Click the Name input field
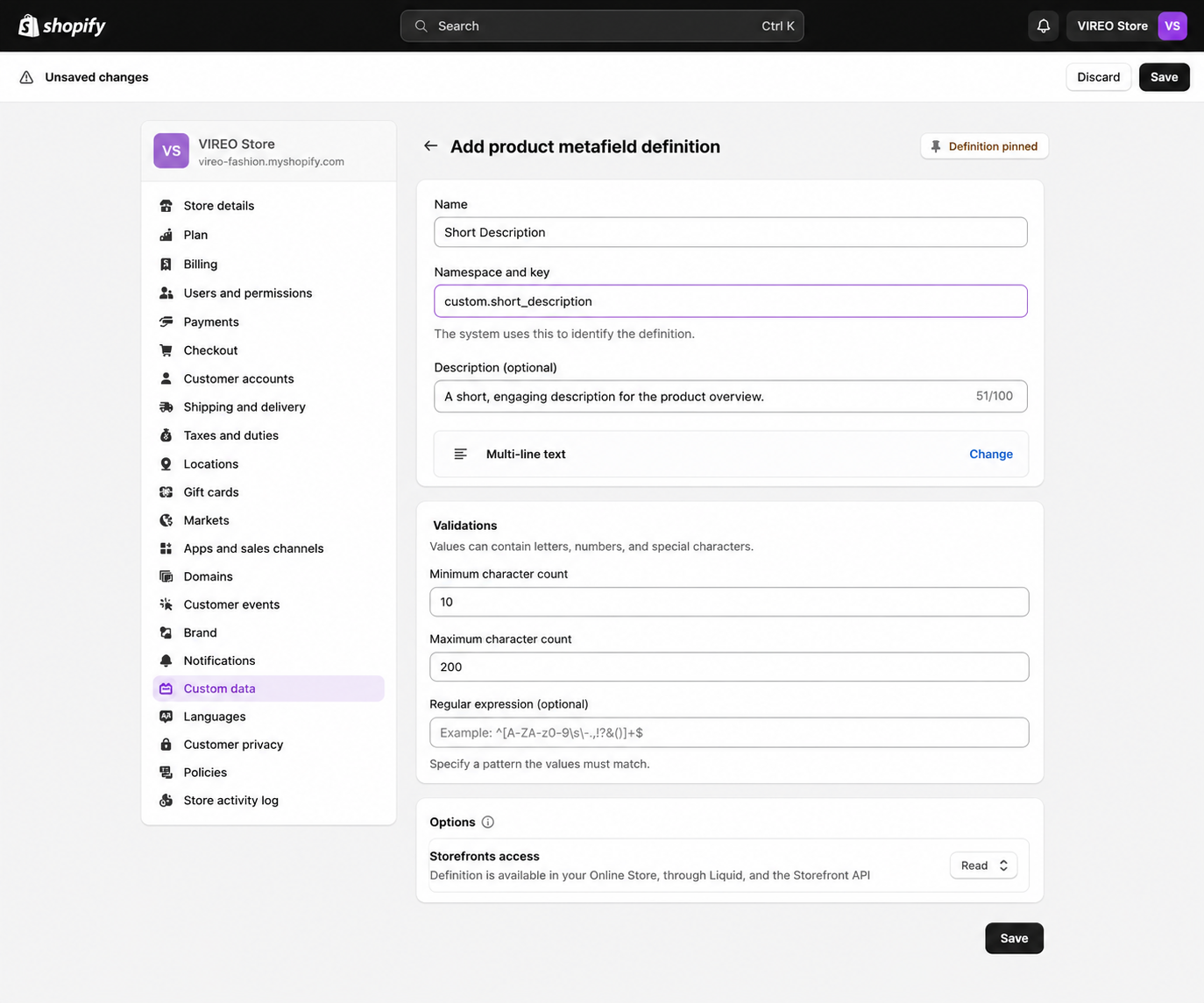 click(x=730, y=232)
